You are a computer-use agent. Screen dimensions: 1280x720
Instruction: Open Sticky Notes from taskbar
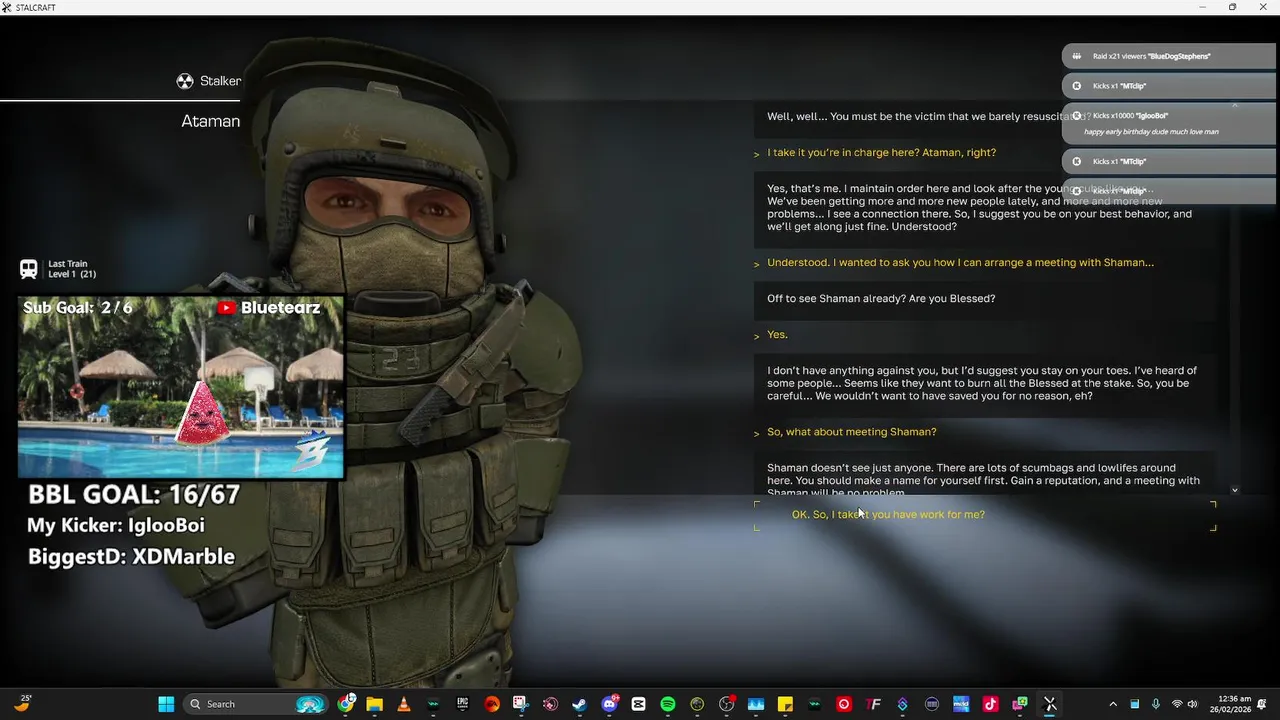[x=785, y=704]
